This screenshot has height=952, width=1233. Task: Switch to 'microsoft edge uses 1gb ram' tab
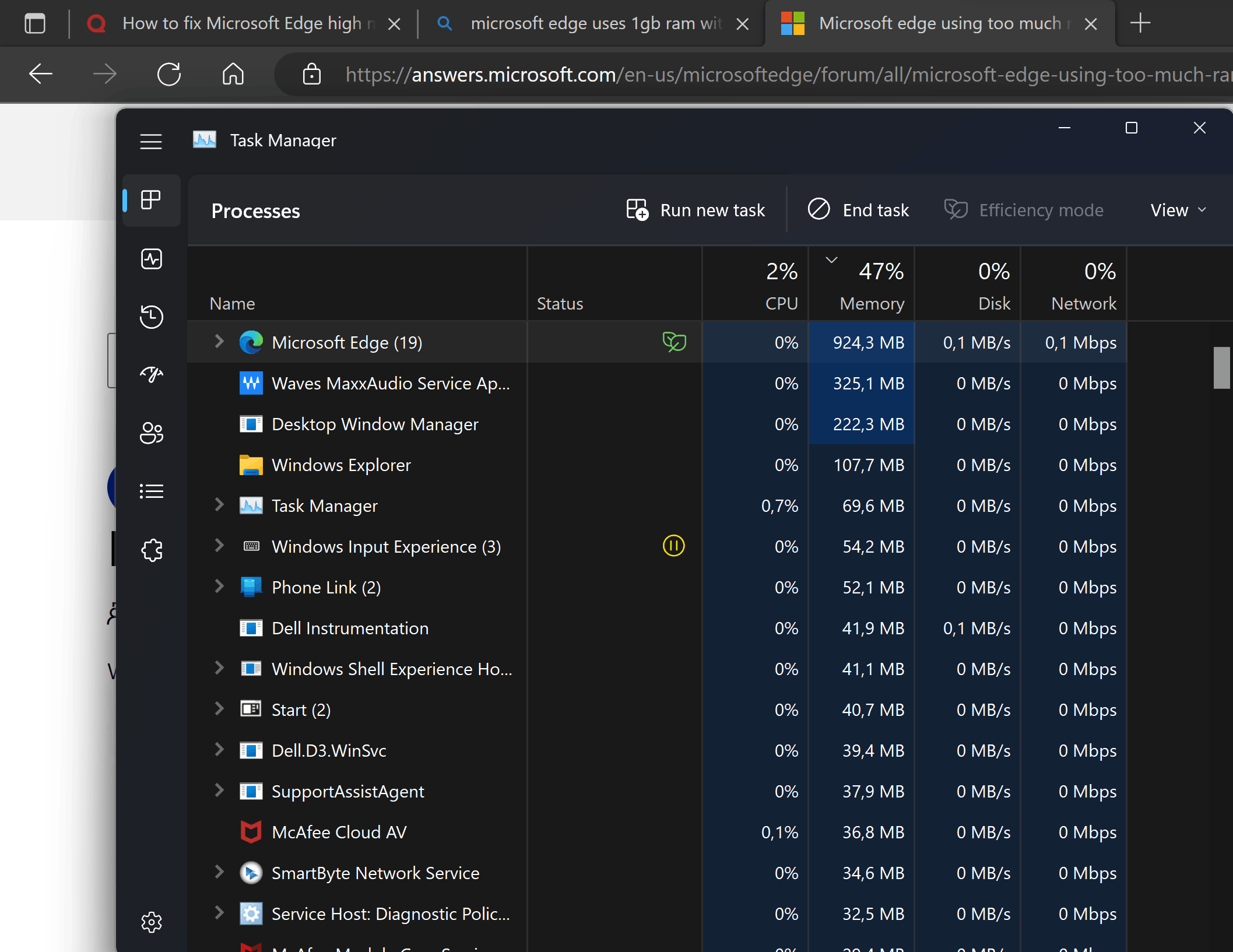coord(595,23)
